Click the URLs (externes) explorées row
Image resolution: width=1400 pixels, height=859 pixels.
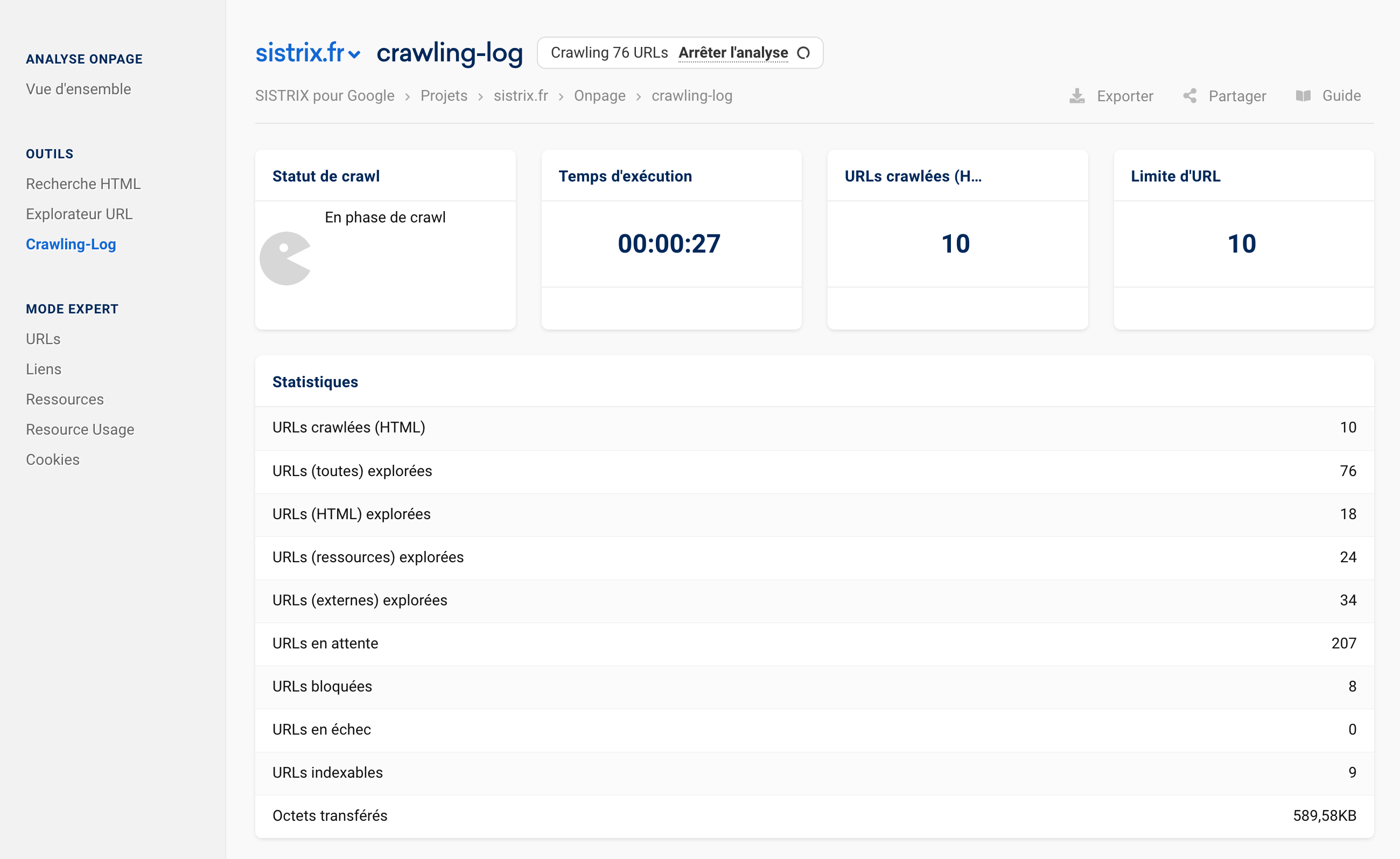tap(814, 601)
